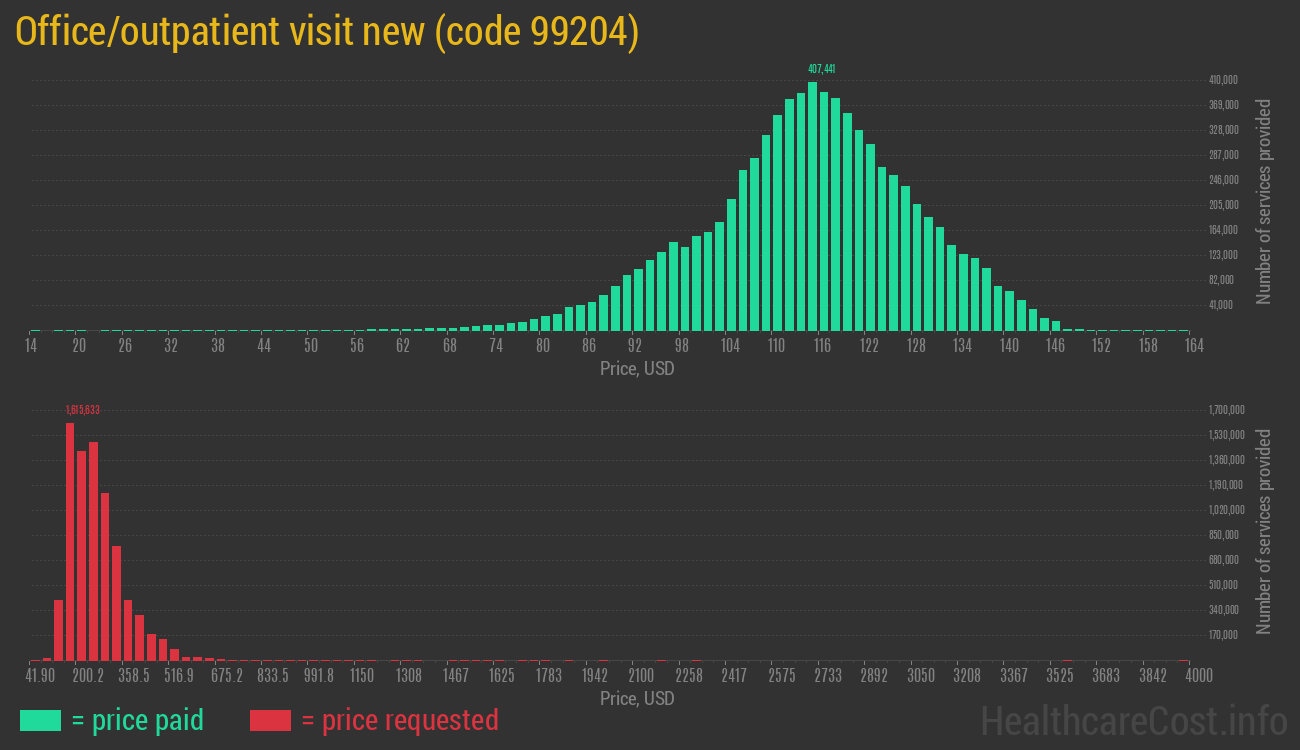Click the 407,441 peak value label

coord(821,69)
